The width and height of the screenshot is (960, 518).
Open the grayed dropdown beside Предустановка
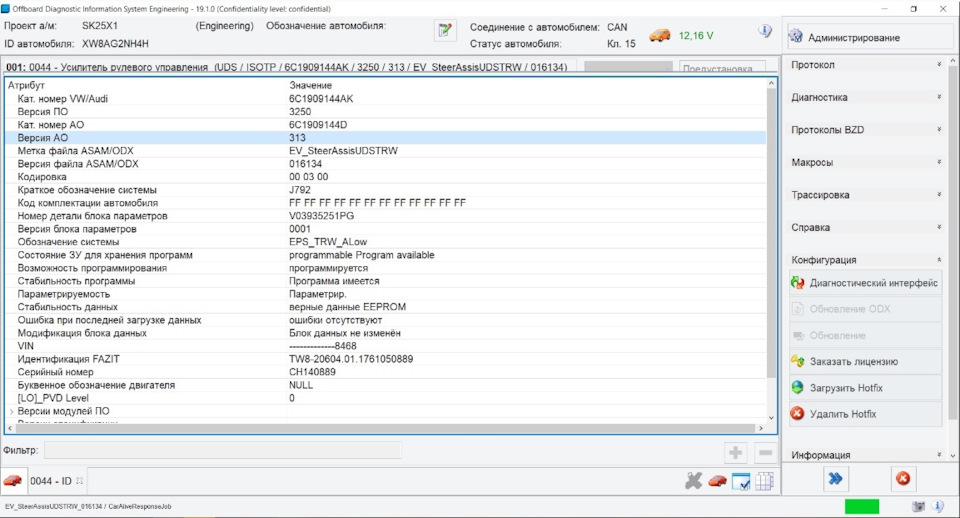[628, 68]
